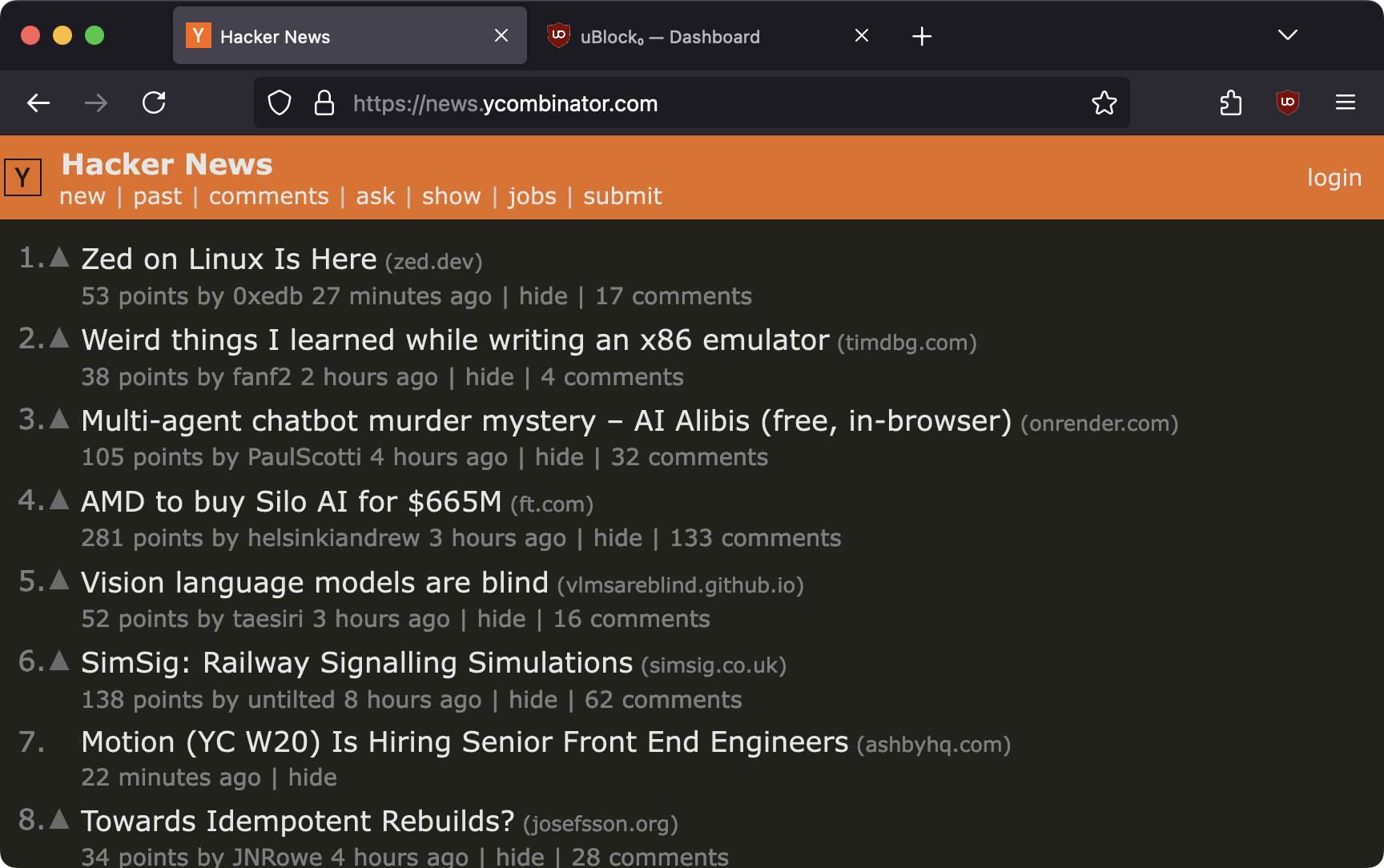Bookmark this page using the star icon

[x=1104, y=102]
